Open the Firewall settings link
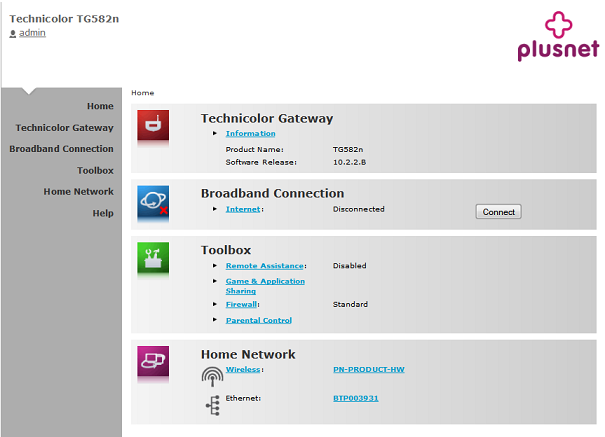This screenshot has height=437, width=605. (241, 304)
